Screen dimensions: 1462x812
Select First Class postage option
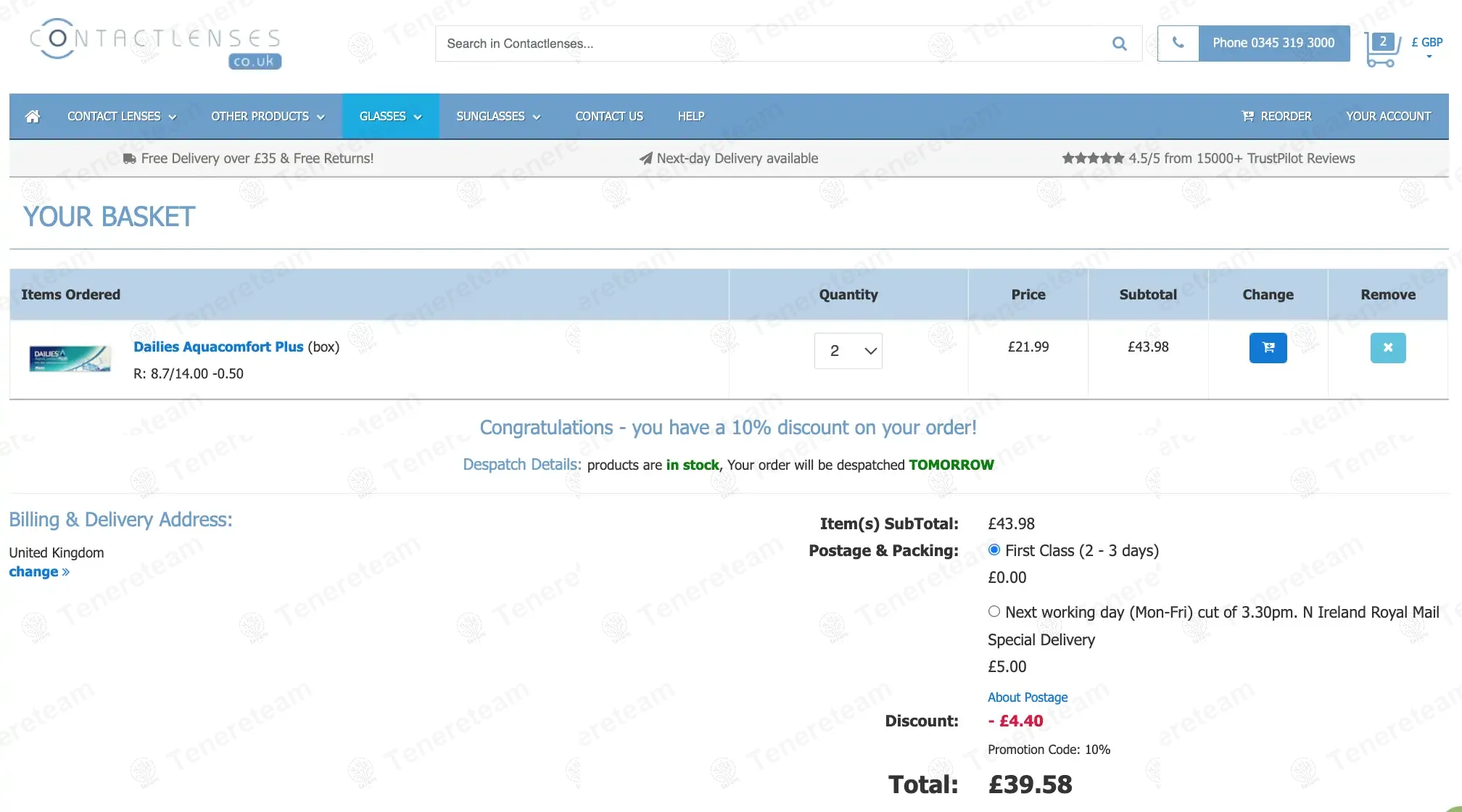pyautogui.click(x=994, y=550)
